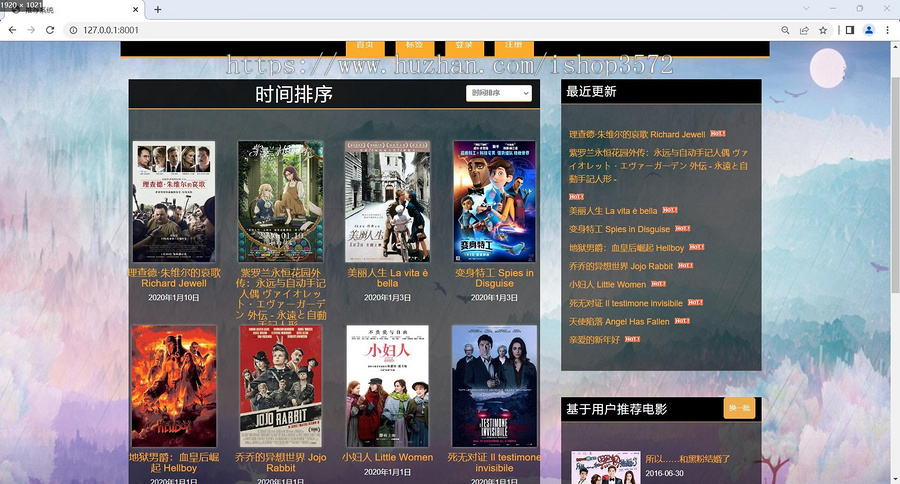Open the browser side panel icon
This screenshot has height=484, width=900.
850,30
